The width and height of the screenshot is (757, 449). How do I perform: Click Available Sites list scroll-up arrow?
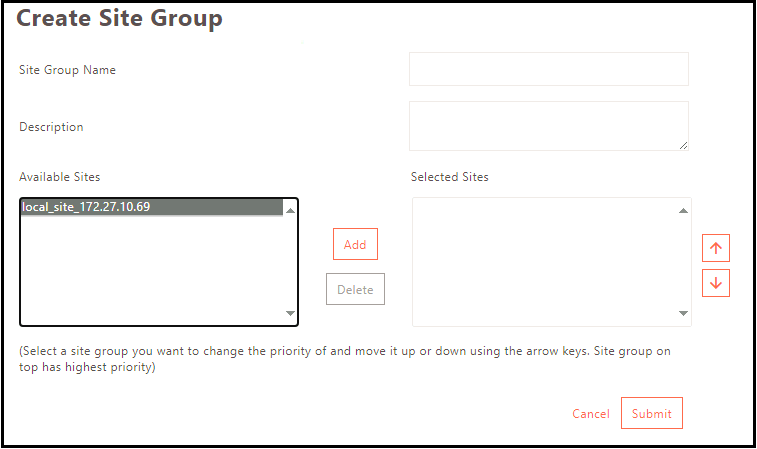[290, 210]
